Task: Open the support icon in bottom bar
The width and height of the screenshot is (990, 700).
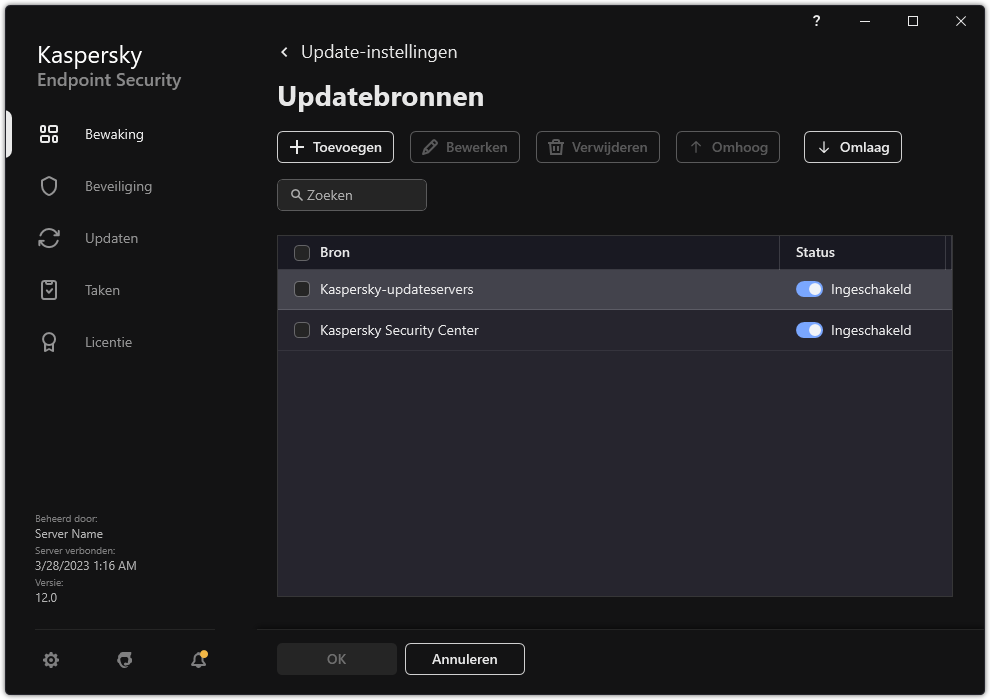Action: [124, 660]
